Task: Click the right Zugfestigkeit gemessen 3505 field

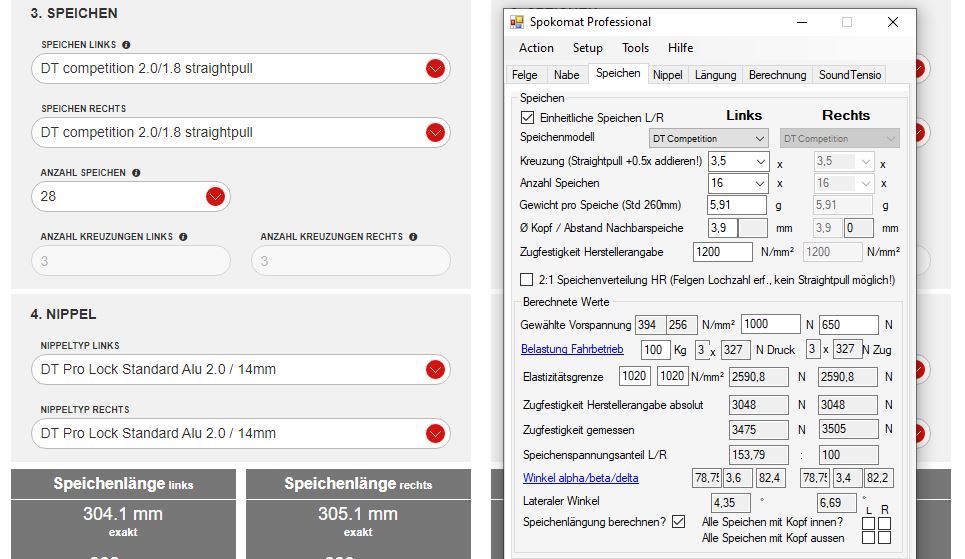Action: tap(848, 429)
